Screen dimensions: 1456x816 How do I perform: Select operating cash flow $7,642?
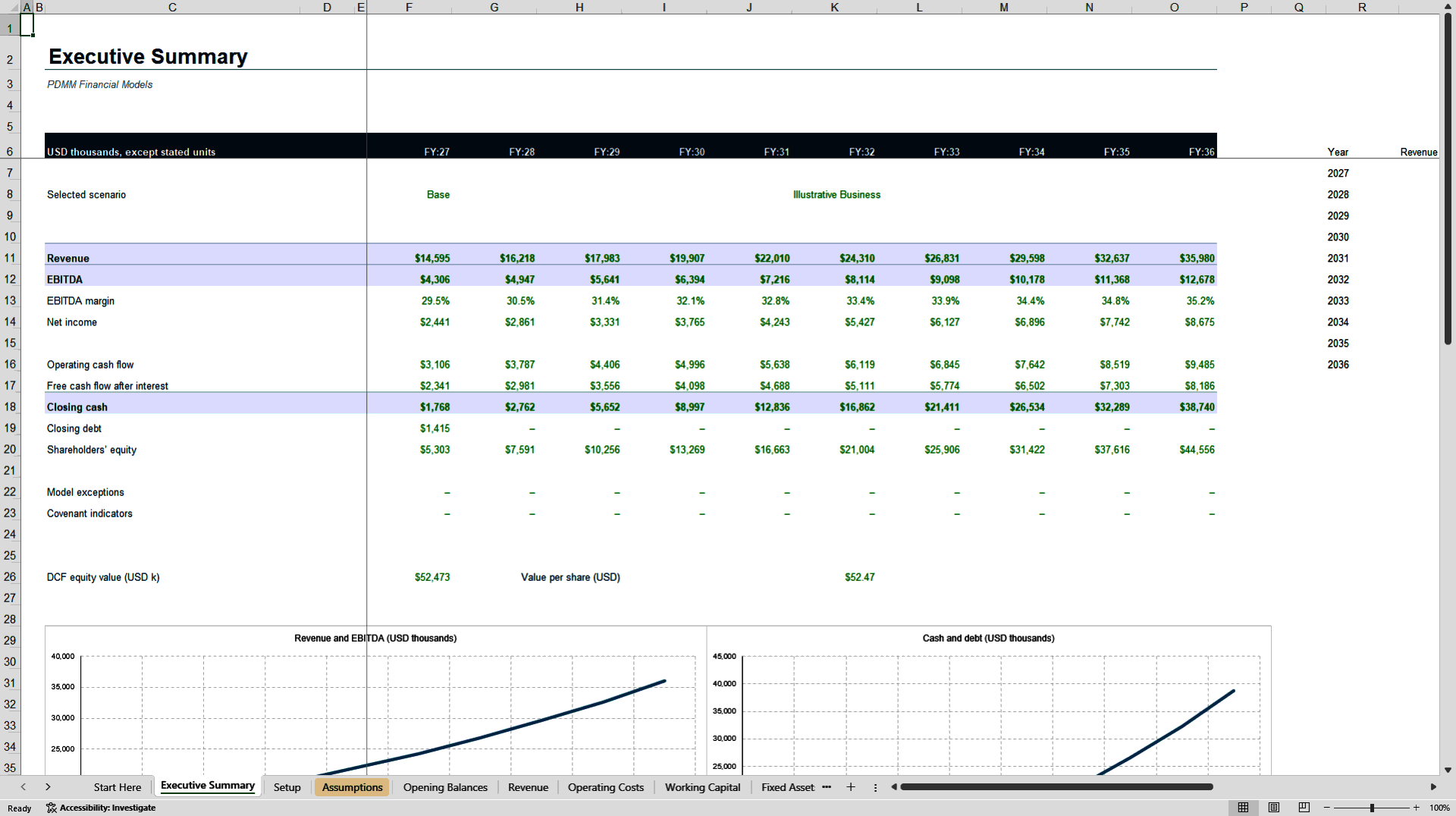pos(1030,364)
